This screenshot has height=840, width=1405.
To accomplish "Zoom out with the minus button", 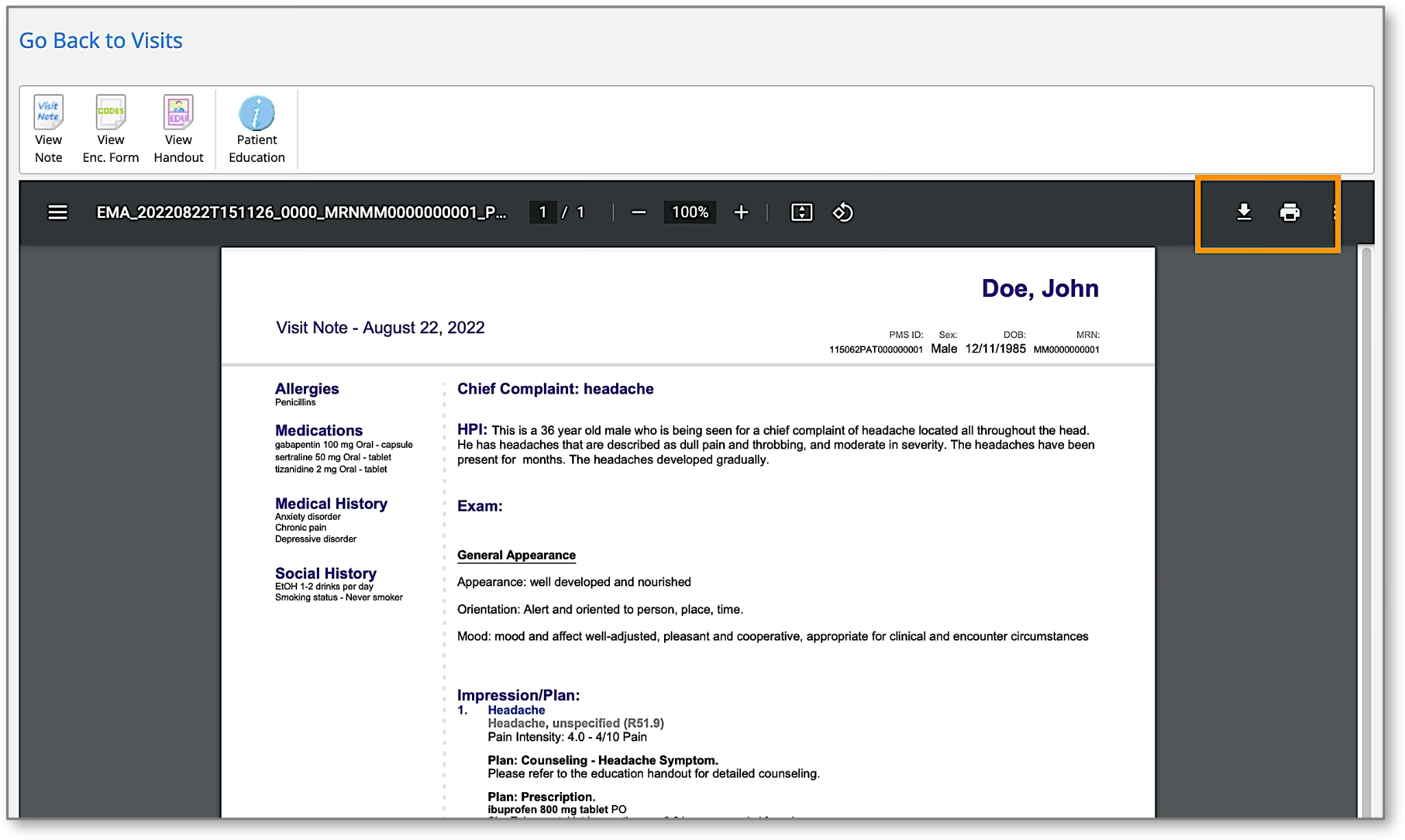I will click(x=639, y=213).
